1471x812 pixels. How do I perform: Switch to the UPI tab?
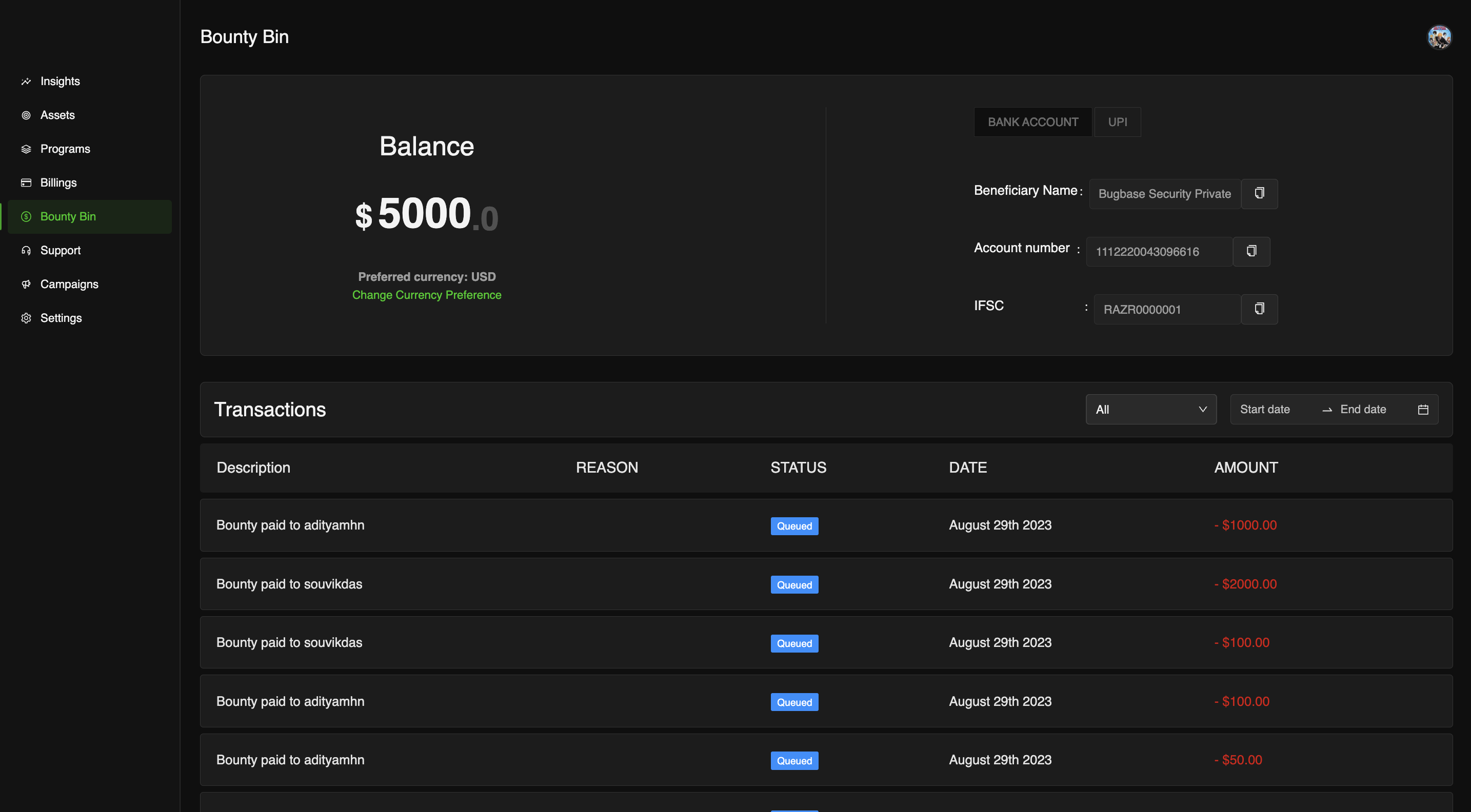1117,121
